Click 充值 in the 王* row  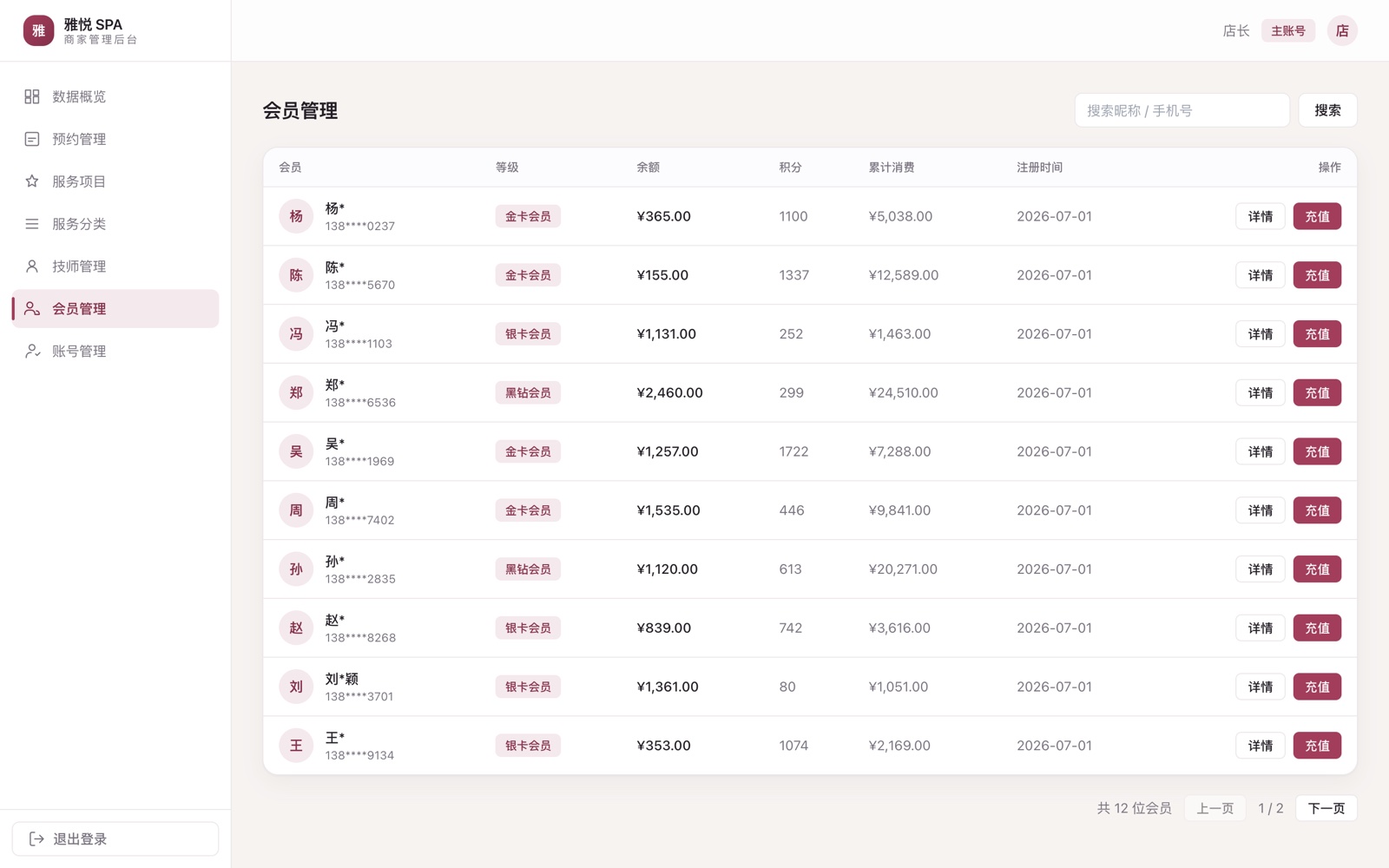point(1317,746)
